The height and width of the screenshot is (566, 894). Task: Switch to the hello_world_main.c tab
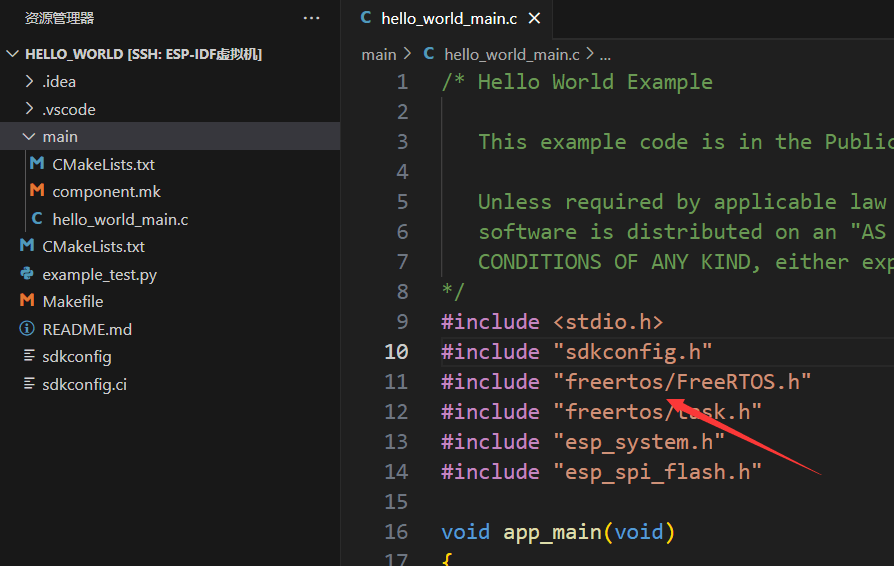[447, 18]
